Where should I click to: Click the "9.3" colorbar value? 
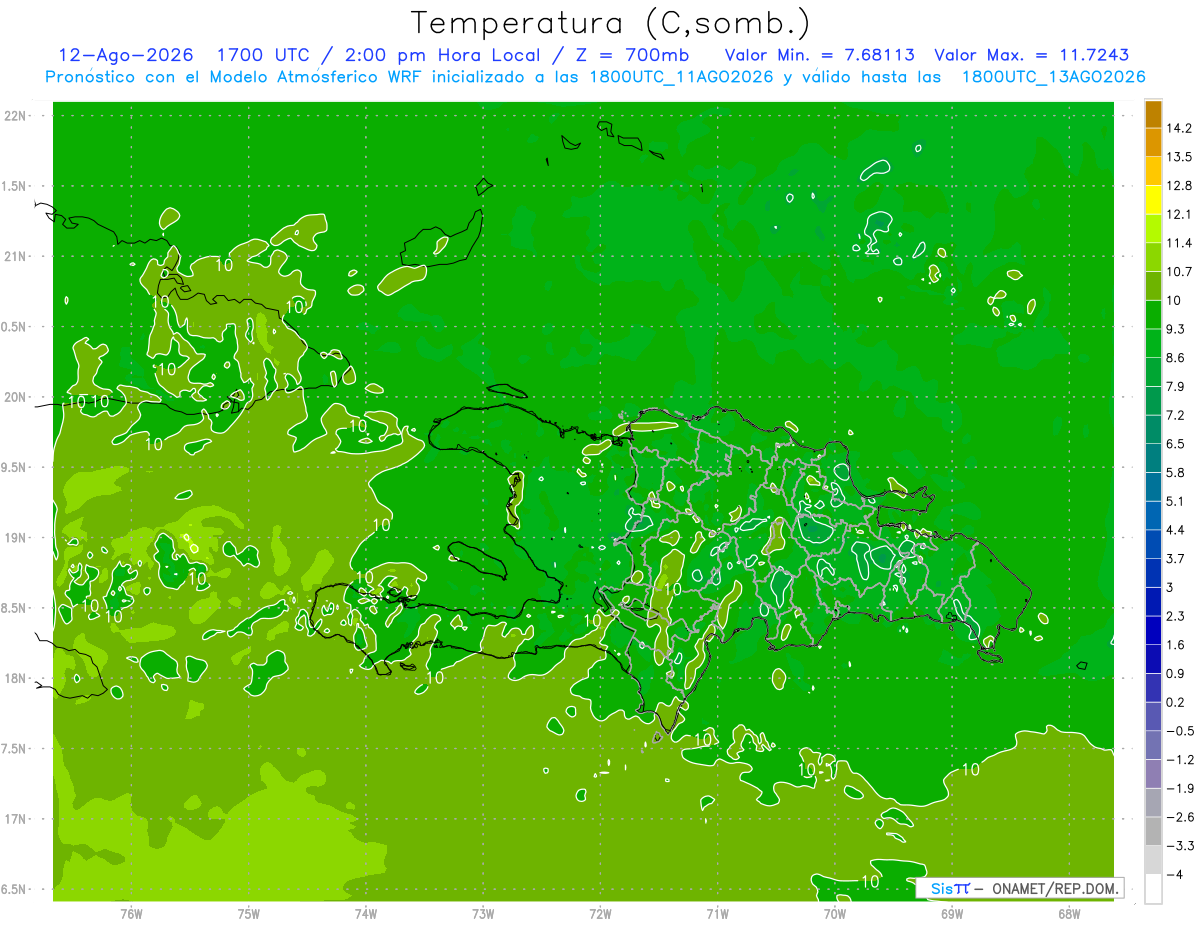1176,329
